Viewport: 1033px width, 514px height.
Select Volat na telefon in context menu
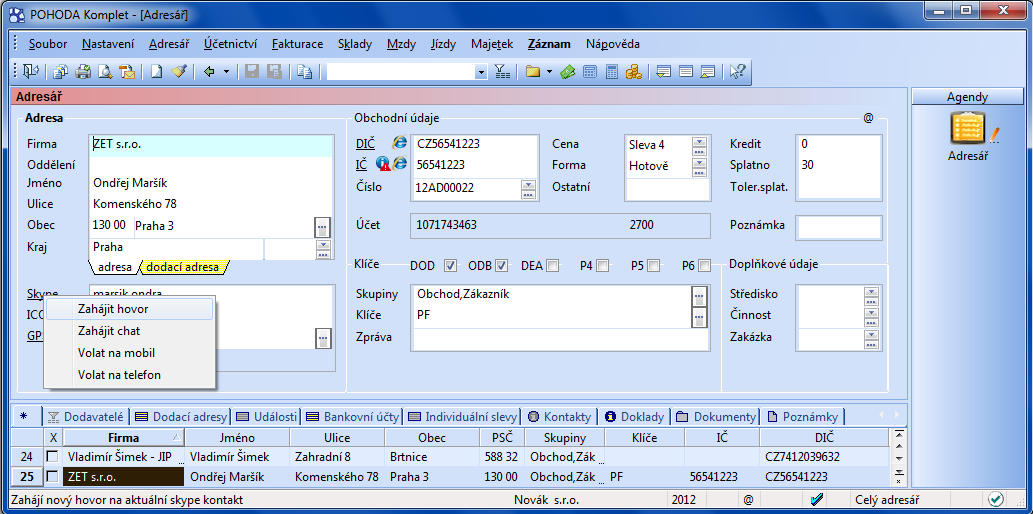point(129,375)
